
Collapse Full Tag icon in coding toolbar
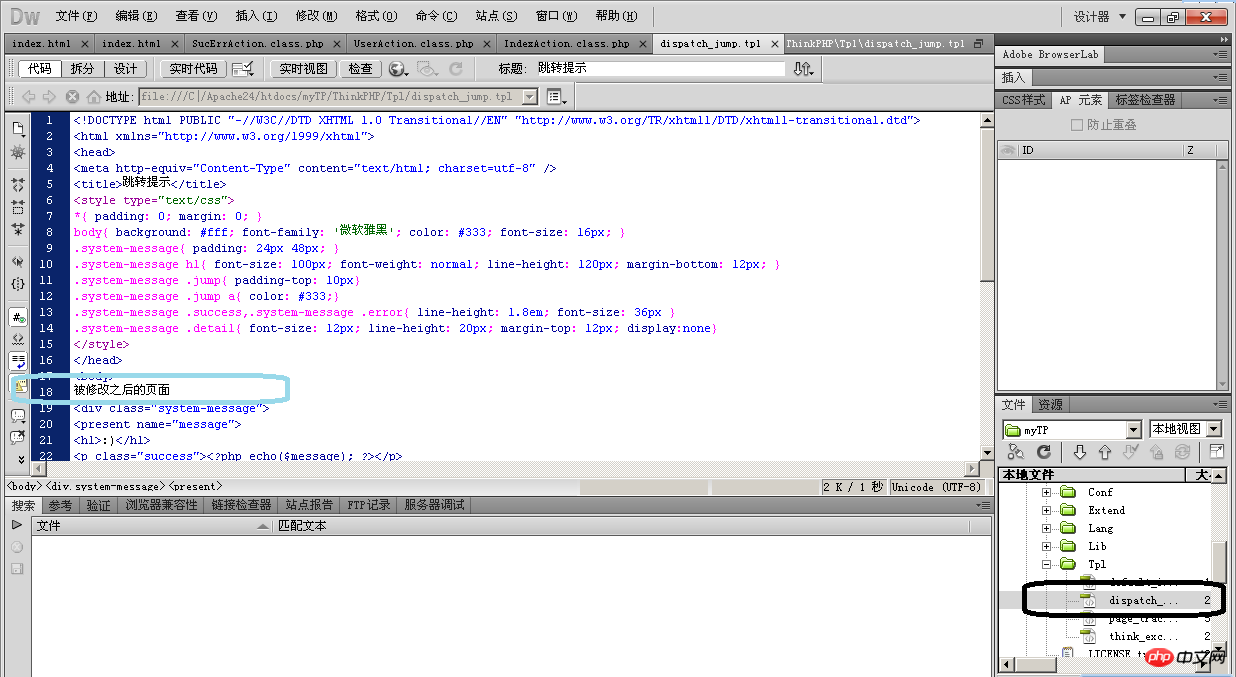click(18, 185)
